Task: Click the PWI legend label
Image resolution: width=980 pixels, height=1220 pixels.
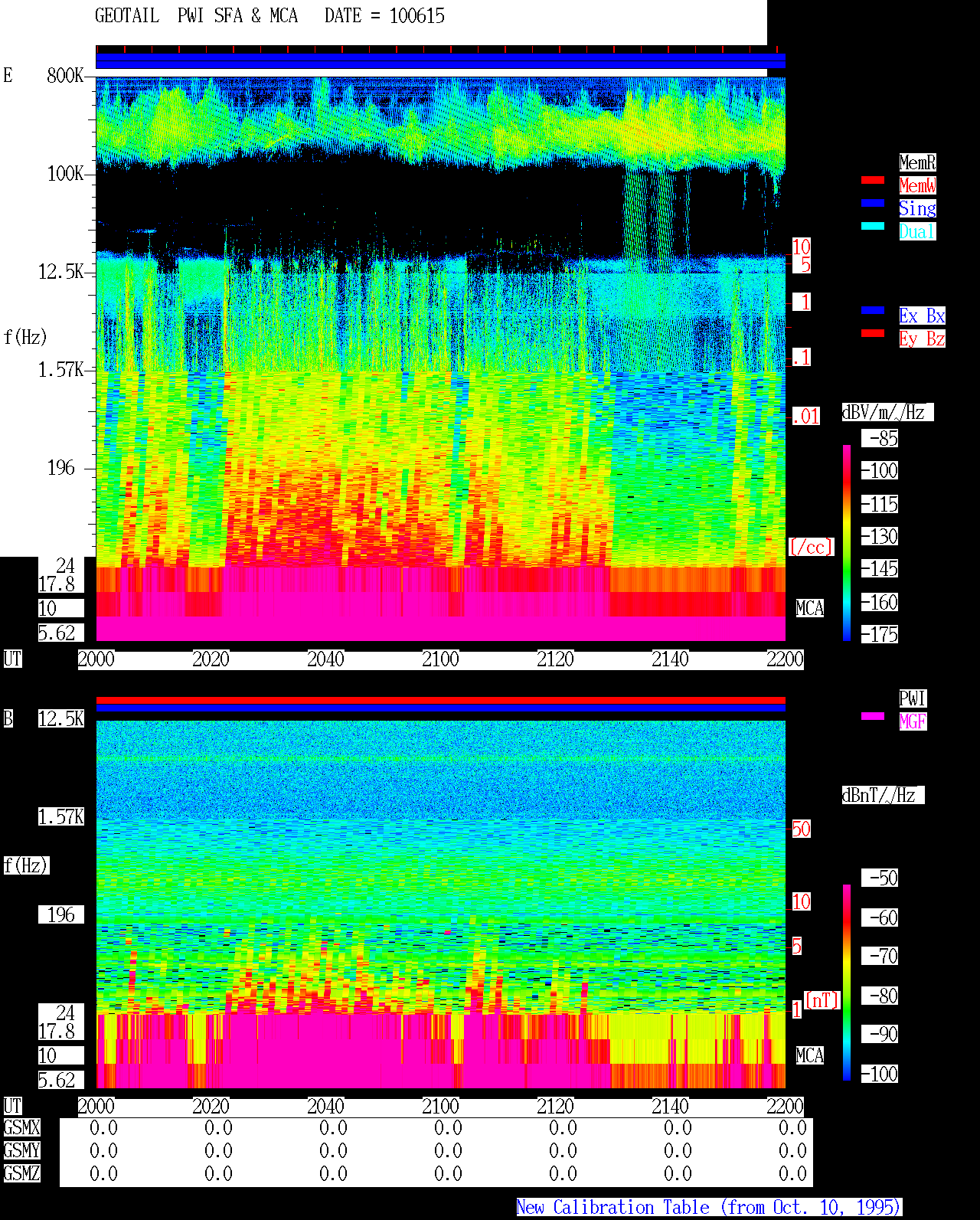Action: point(913,698)
